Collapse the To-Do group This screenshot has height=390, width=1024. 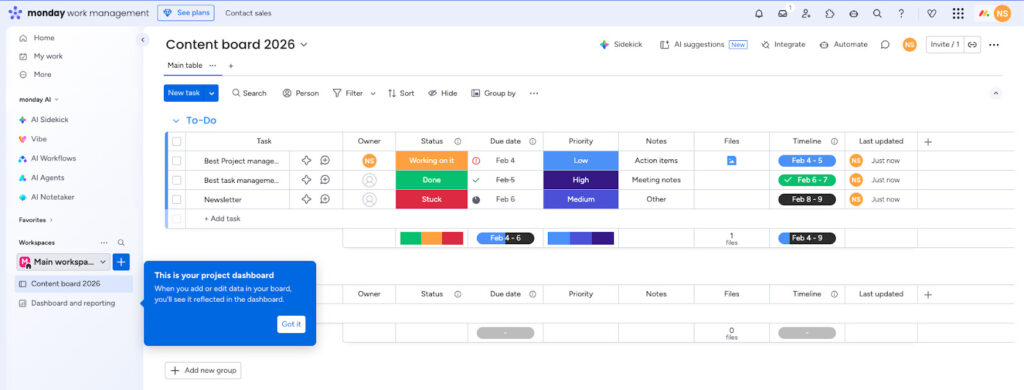[x=175, y=121]
